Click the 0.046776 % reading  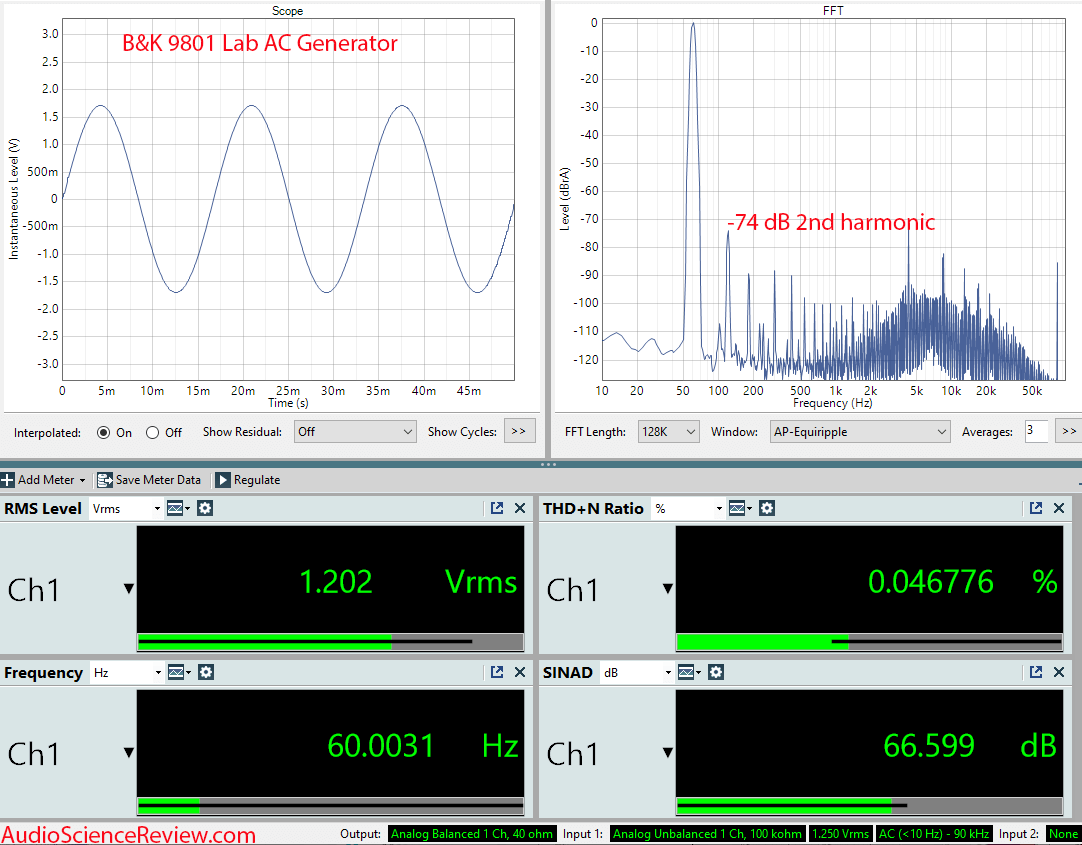(963, 581)
